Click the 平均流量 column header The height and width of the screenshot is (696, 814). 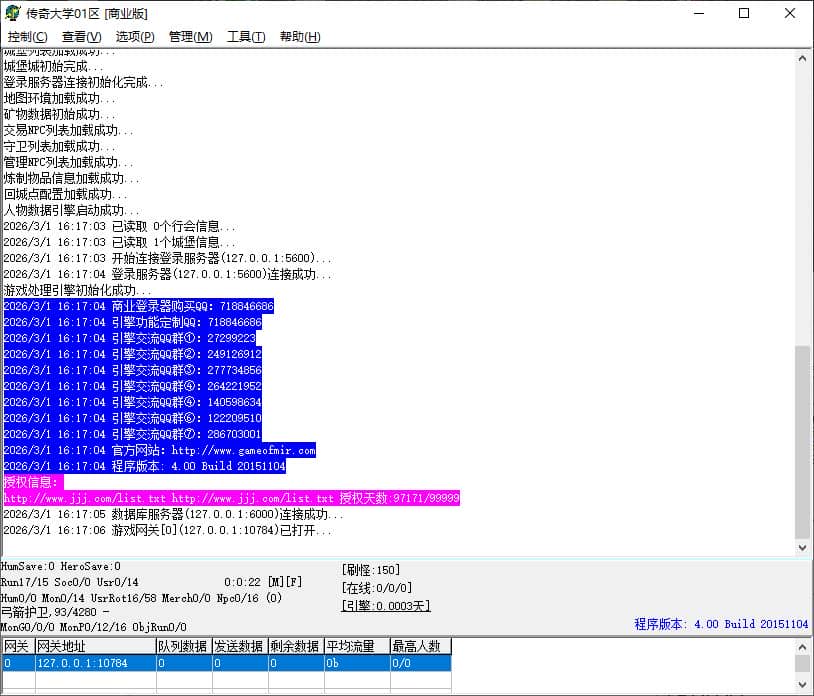pyautogui.click(x=357, y=646)
